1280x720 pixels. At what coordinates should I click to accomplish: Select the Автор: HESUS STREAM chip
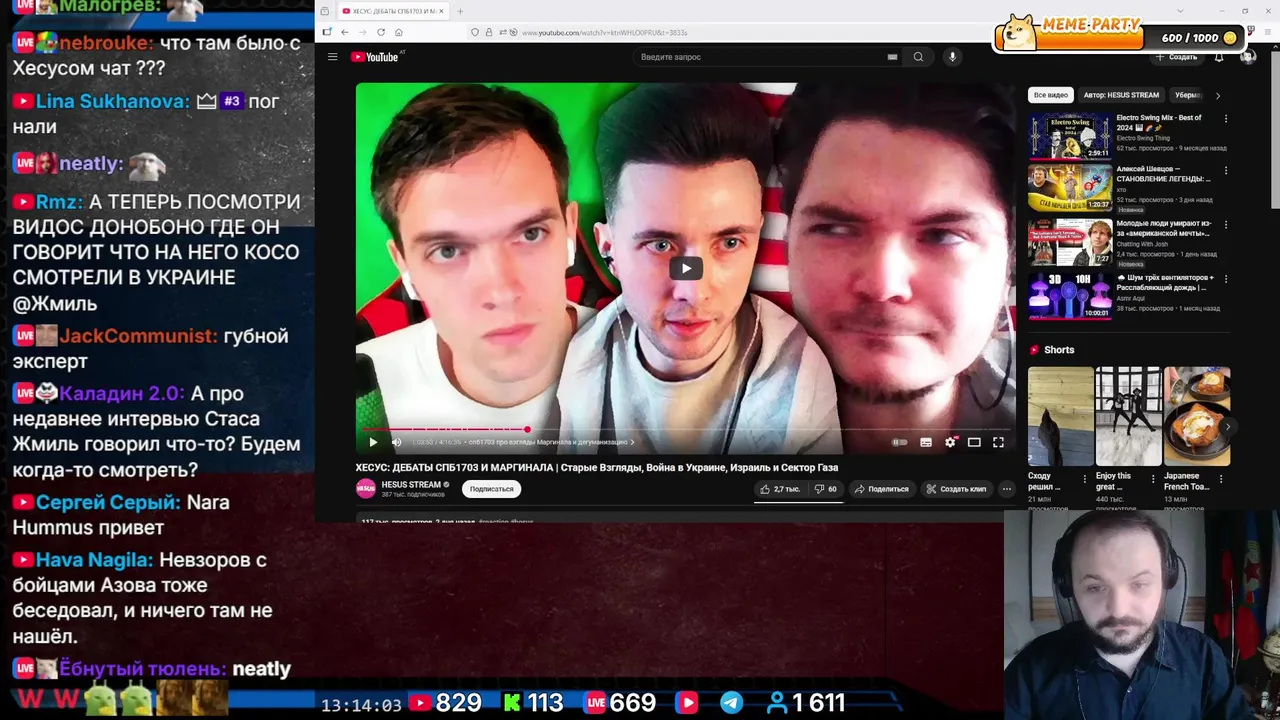[1121, 95]
